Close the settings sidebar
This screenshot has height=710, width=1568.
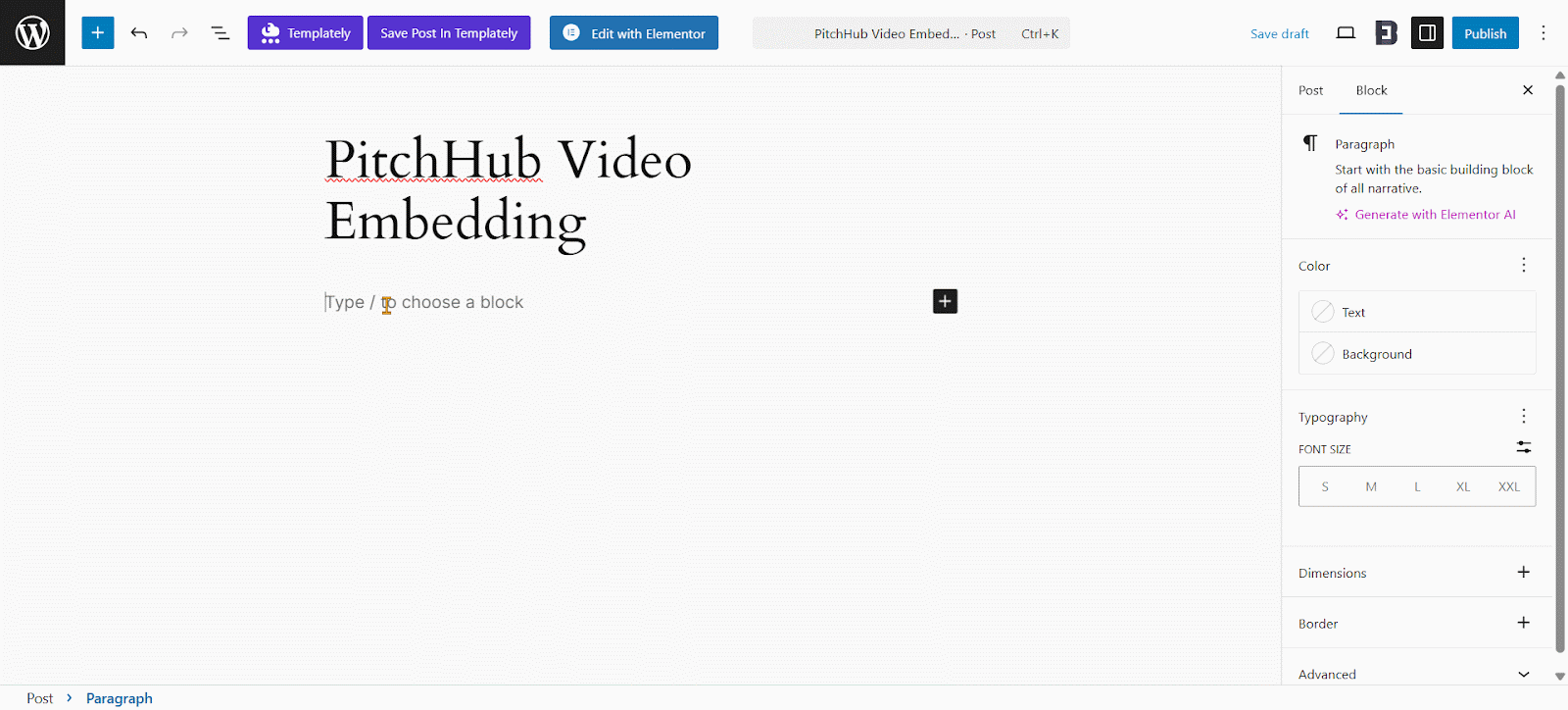(x=1528, y=90)
